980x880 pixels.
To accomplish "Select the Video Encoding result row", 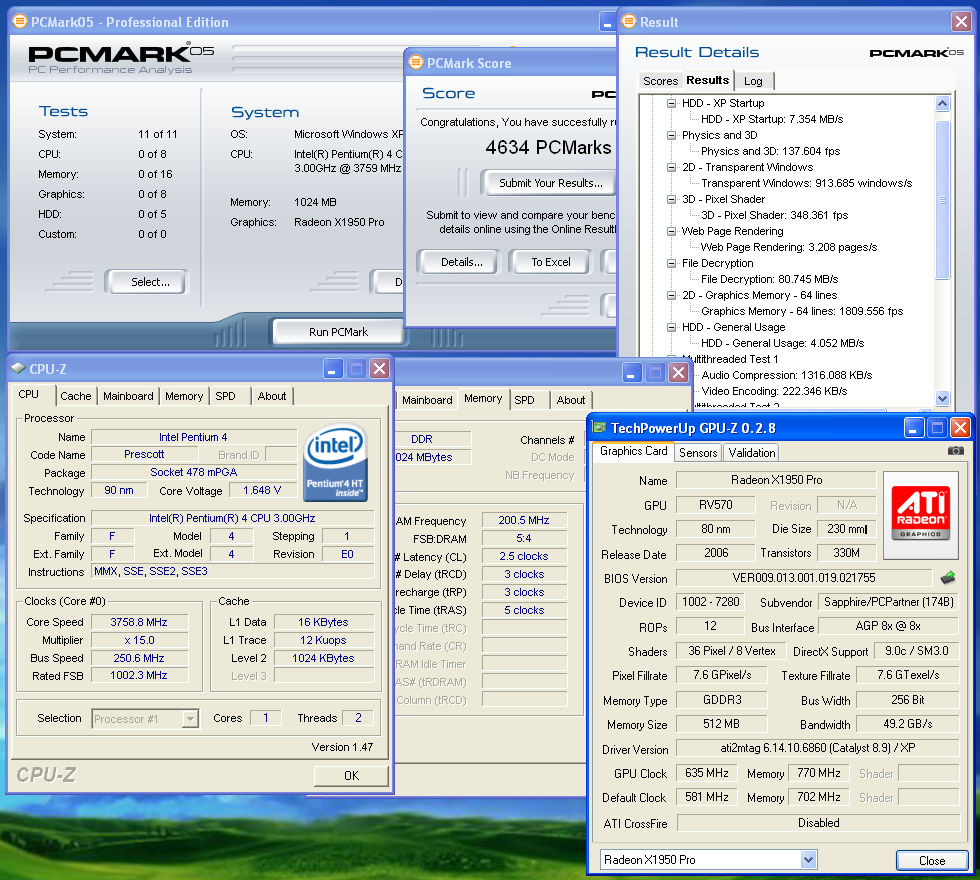I will 774,391.
